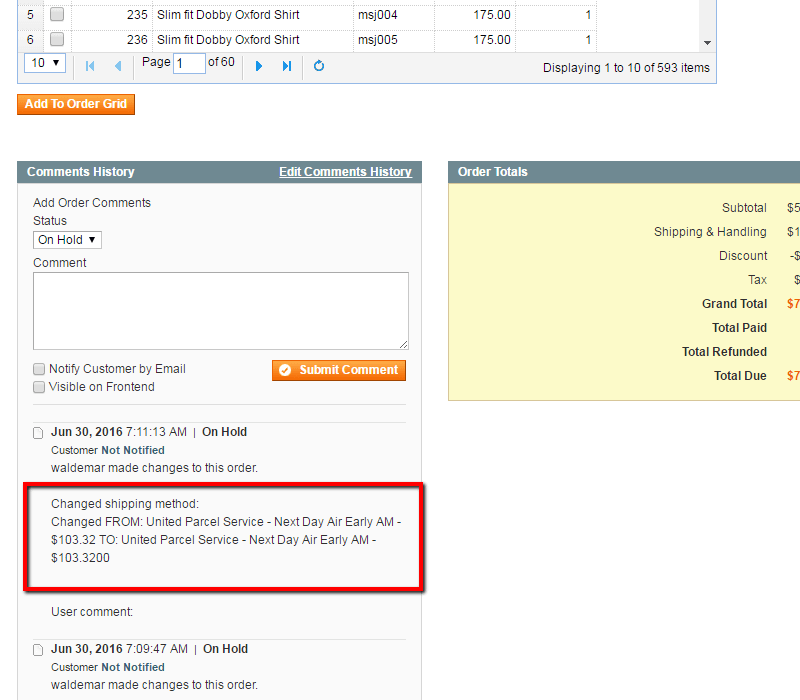Screen dimensions: 800x700
Task: Jump to last page of grid
Action: [x=287, y=66]
